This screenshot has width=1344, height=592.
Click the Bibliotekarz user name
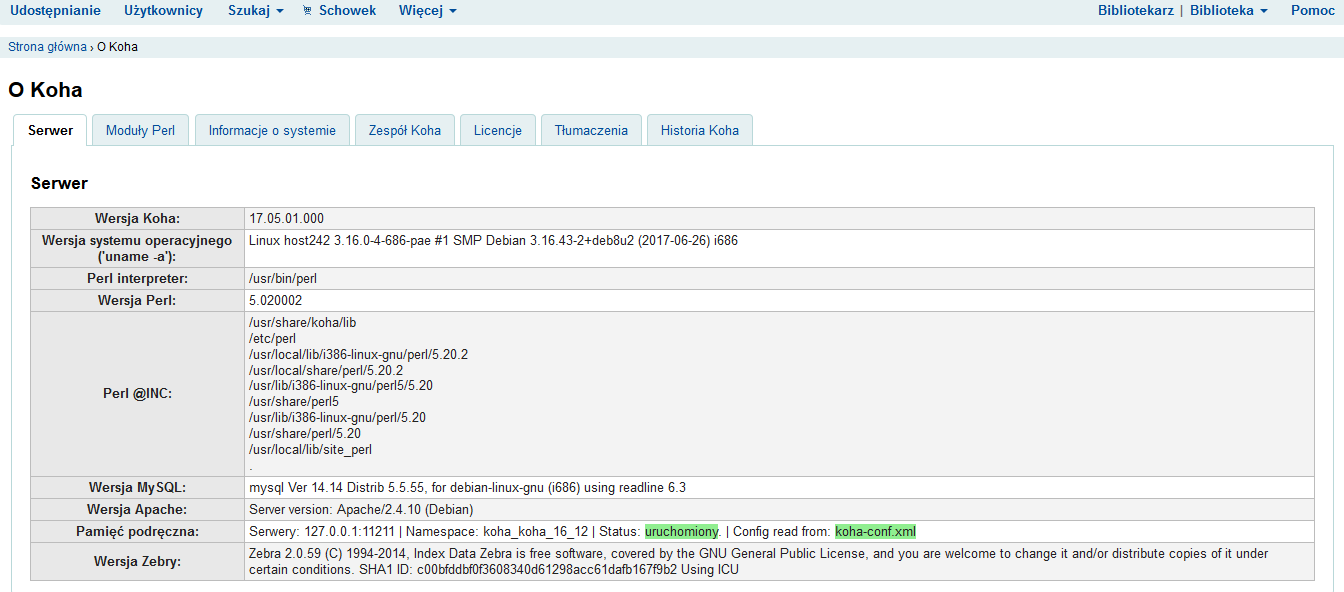click(x=1135, y=11)
